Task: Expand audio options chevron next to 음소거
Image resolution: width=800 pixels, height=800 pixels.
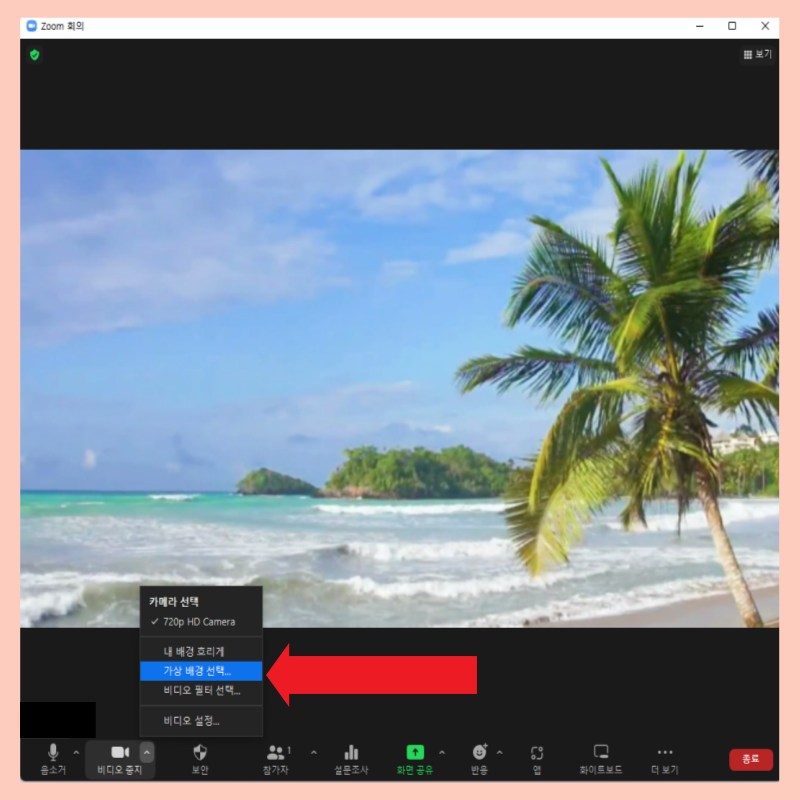Action: point(76,752)
